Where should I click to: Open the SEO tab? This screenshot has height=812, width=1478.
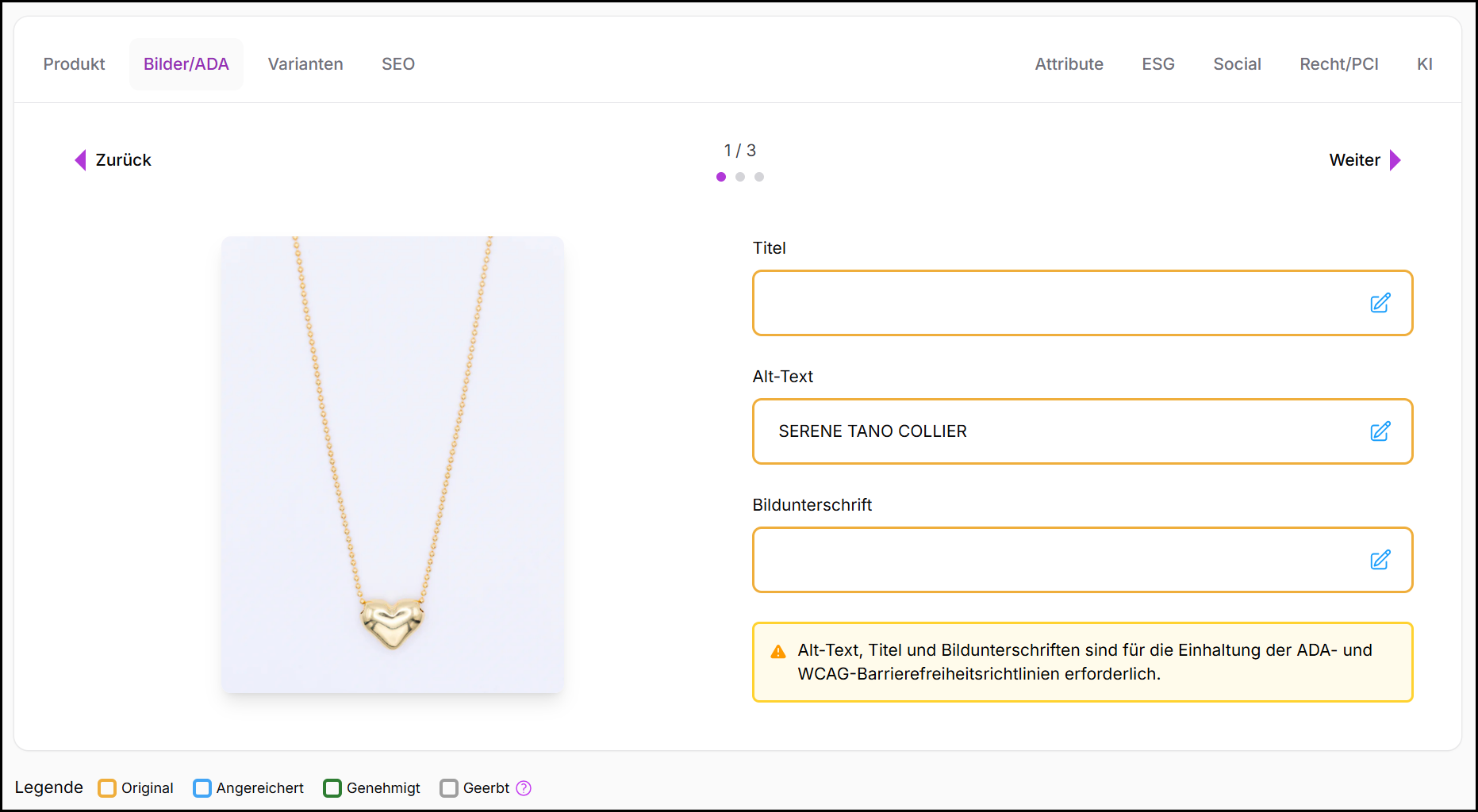click(397, 64)
